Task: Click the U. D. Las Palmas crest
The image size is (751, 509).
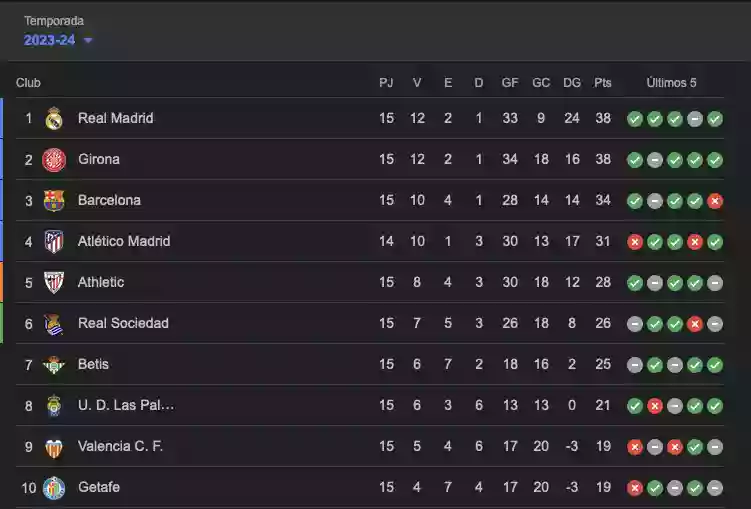Action: (x=54, y=406)
